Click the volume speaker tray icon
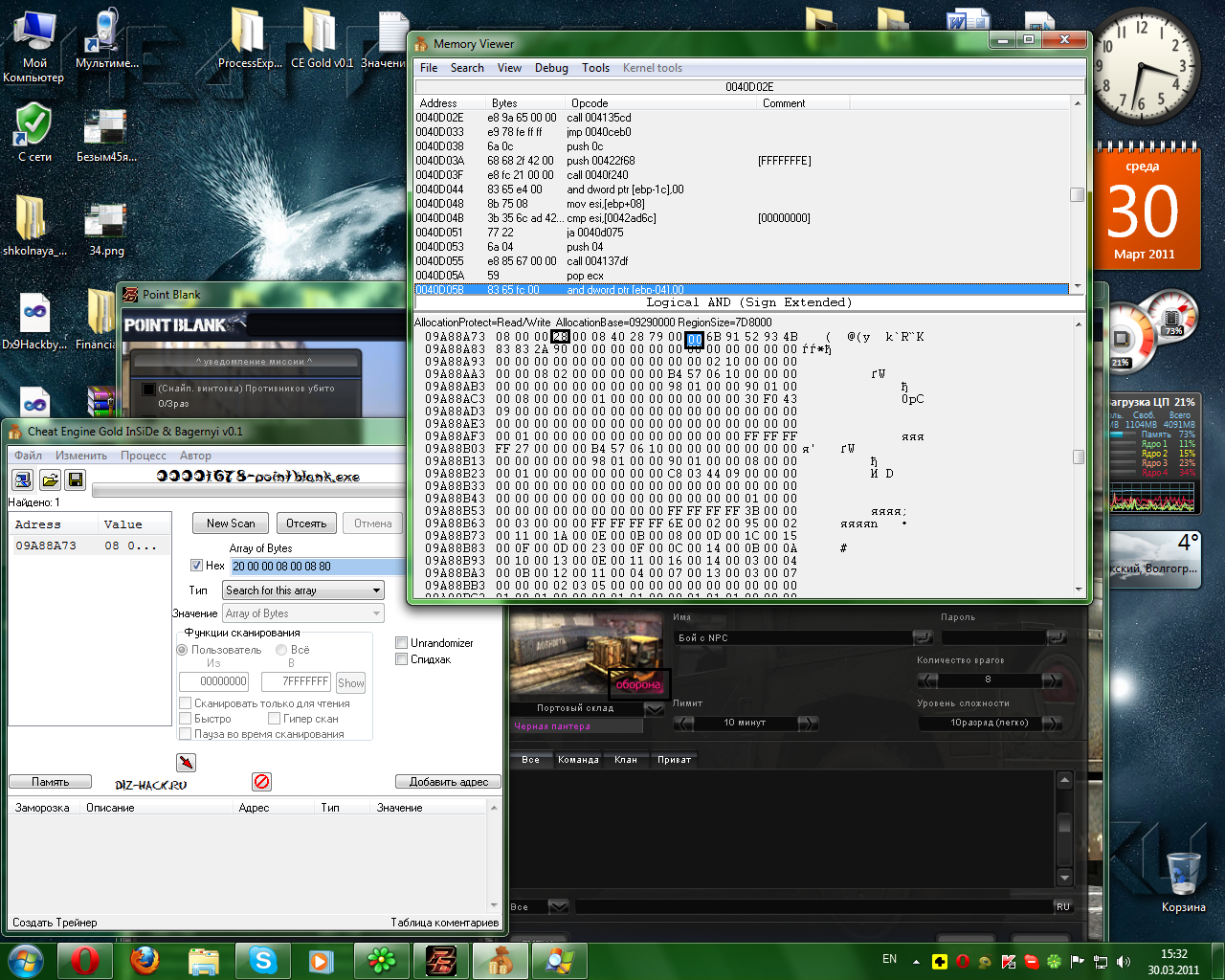Viewport: 1225px width, 980px height. tap(1123, 961)
